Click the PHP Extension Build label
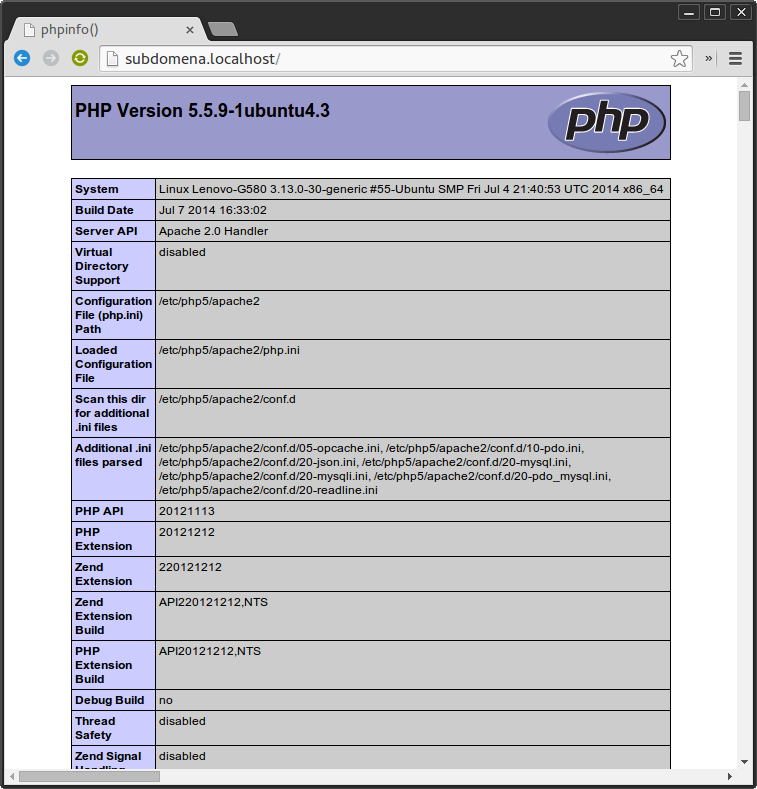The image size is (757, 789). coord(103,665)
